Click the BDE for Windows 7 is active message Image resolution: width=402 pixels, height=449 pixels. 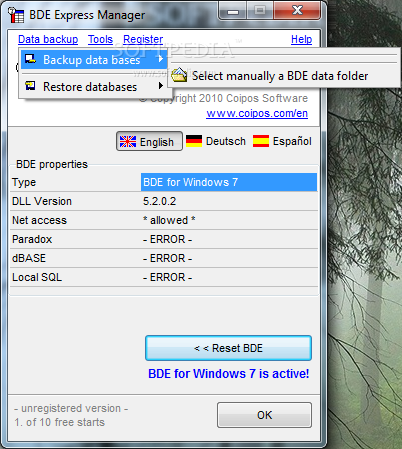coord(229,374)
